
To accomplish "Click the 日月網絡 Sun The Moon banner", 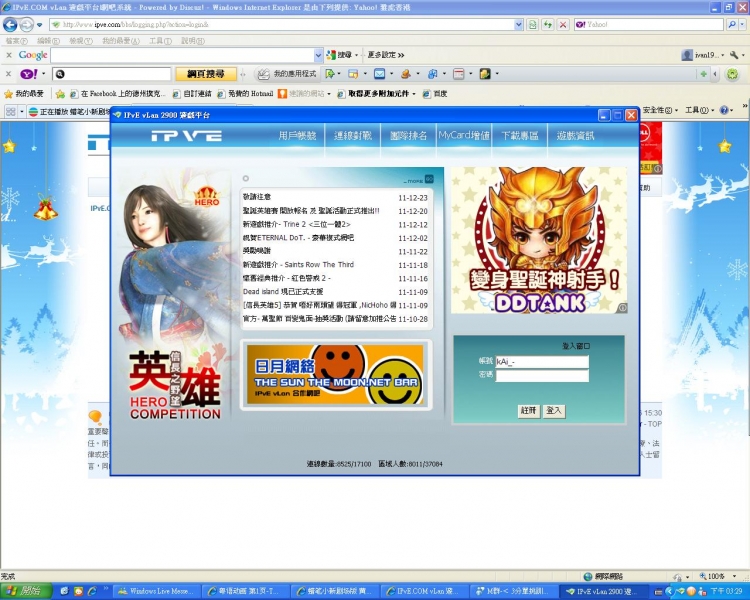I will point(335,375).
